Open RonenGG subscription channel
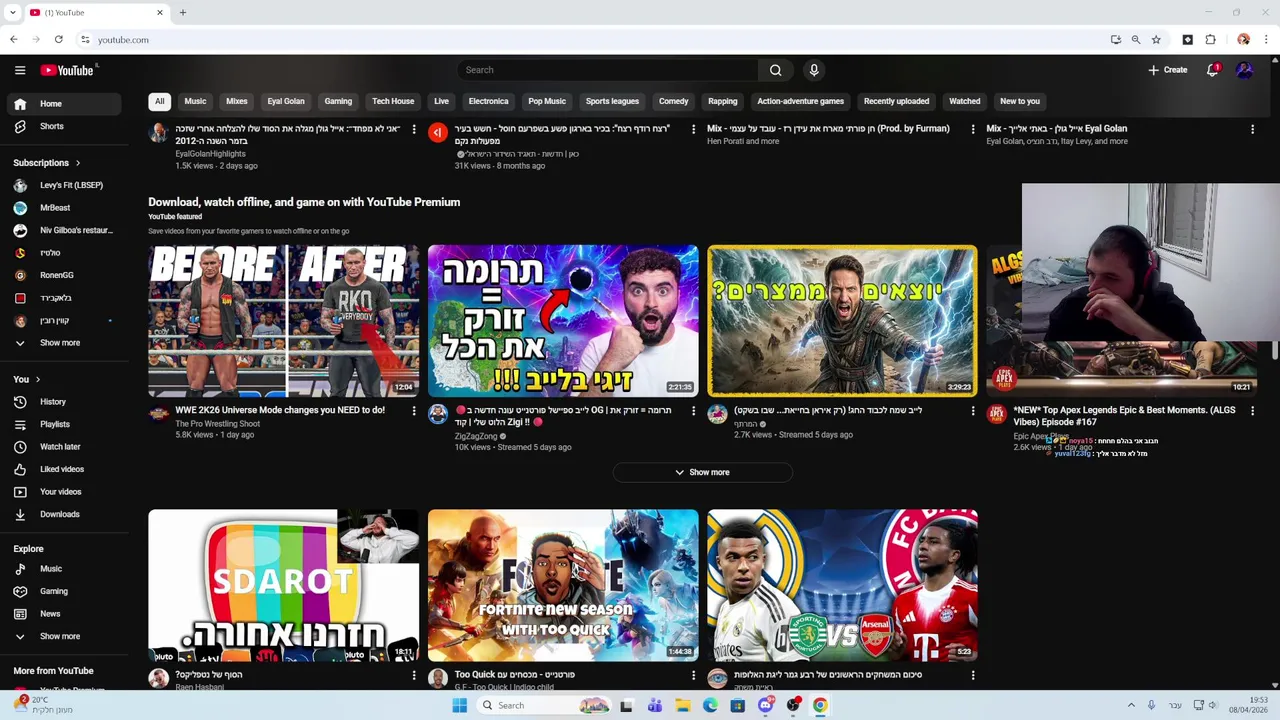The height and width of the screenshot is (720, 1280). click(65, 275)
